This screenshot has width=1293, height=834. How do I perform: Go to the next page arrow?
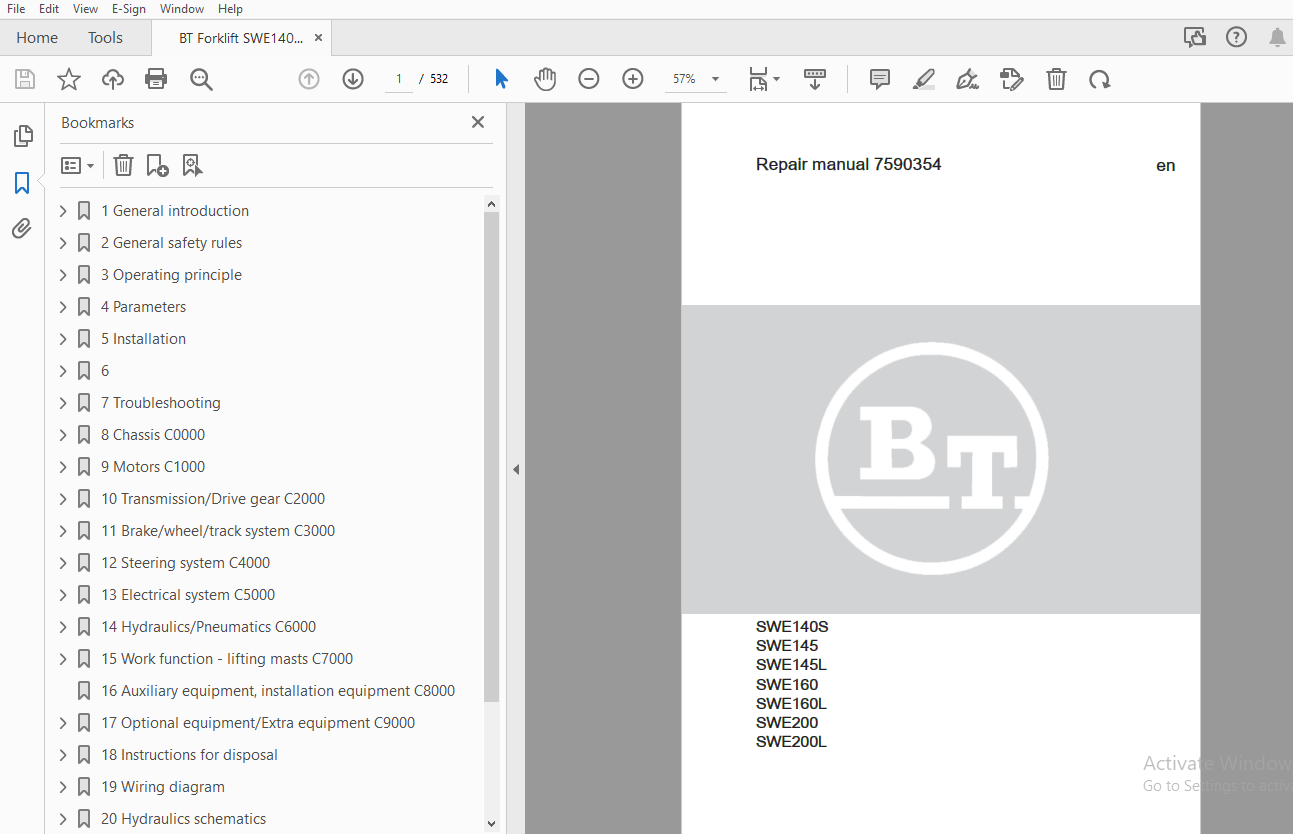pos(353,79)
